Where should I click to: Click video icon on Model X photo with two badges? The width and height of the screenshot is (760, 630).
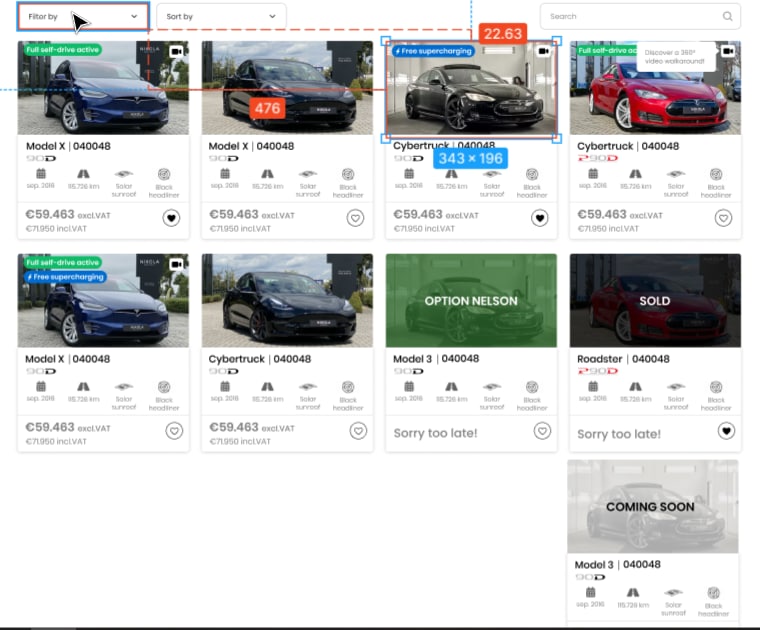(x=176, y=264)
